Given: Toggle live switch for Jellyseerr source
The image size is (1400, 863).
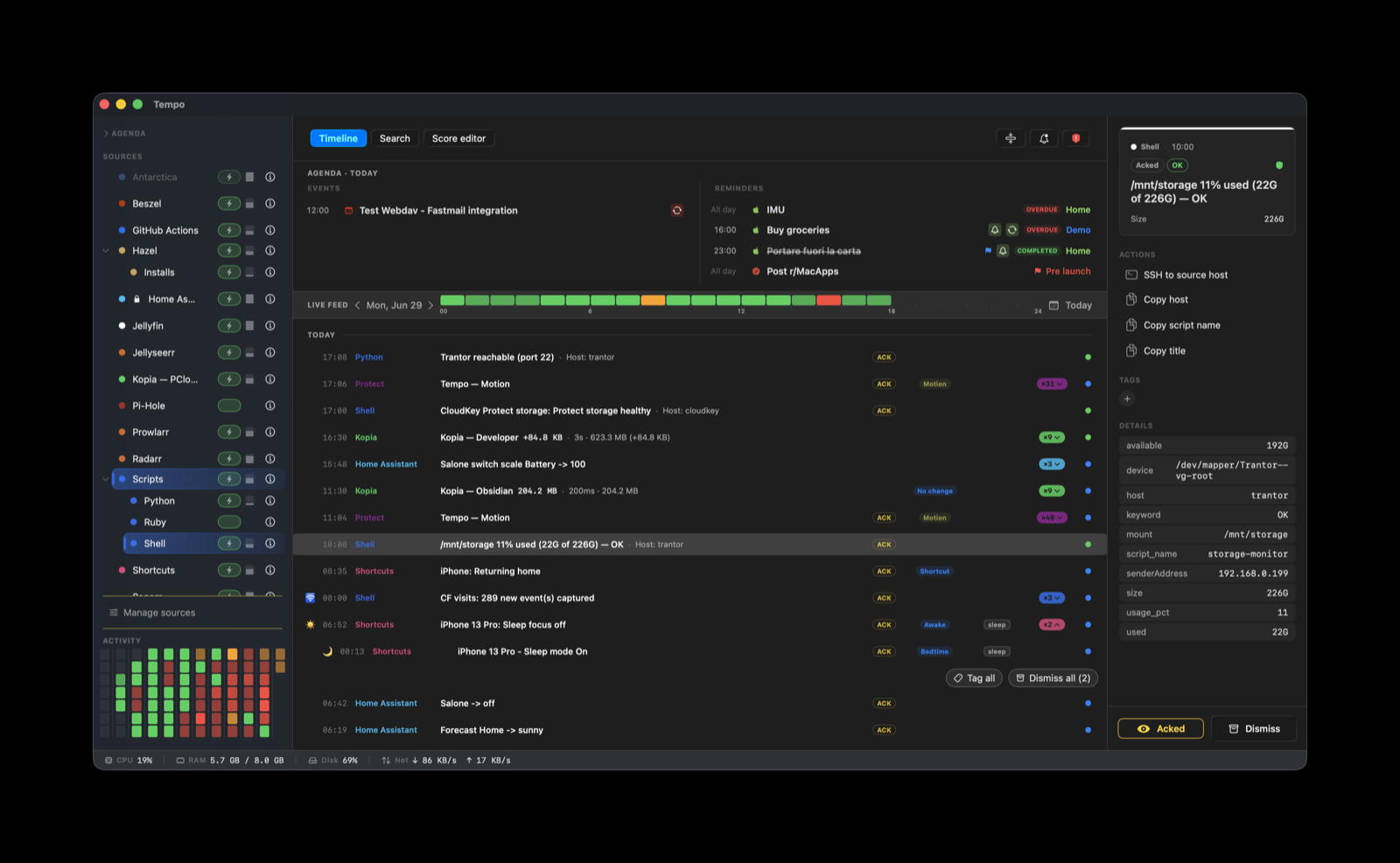Looking at the screenshot, I should click(x=229, y=353).
